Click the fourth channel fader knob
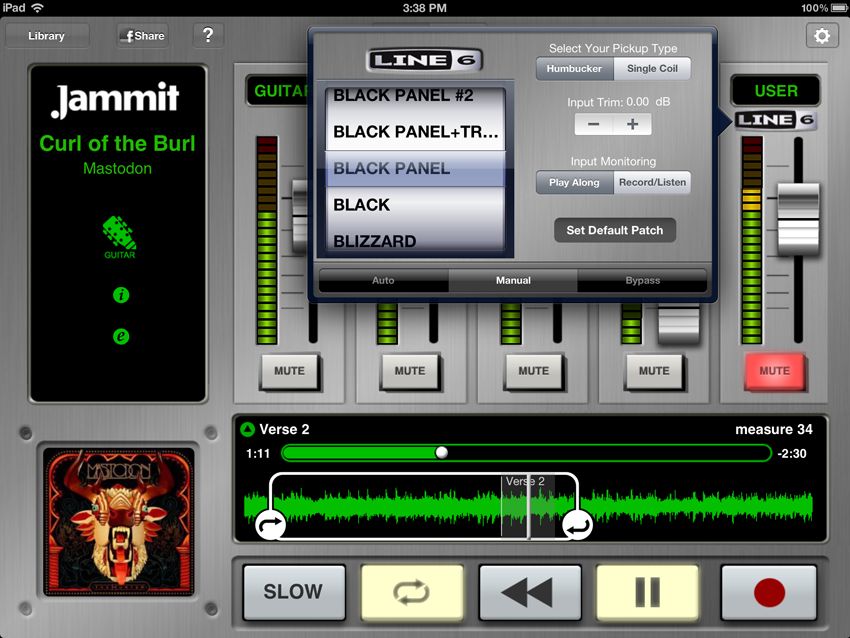 coord(679,324)
